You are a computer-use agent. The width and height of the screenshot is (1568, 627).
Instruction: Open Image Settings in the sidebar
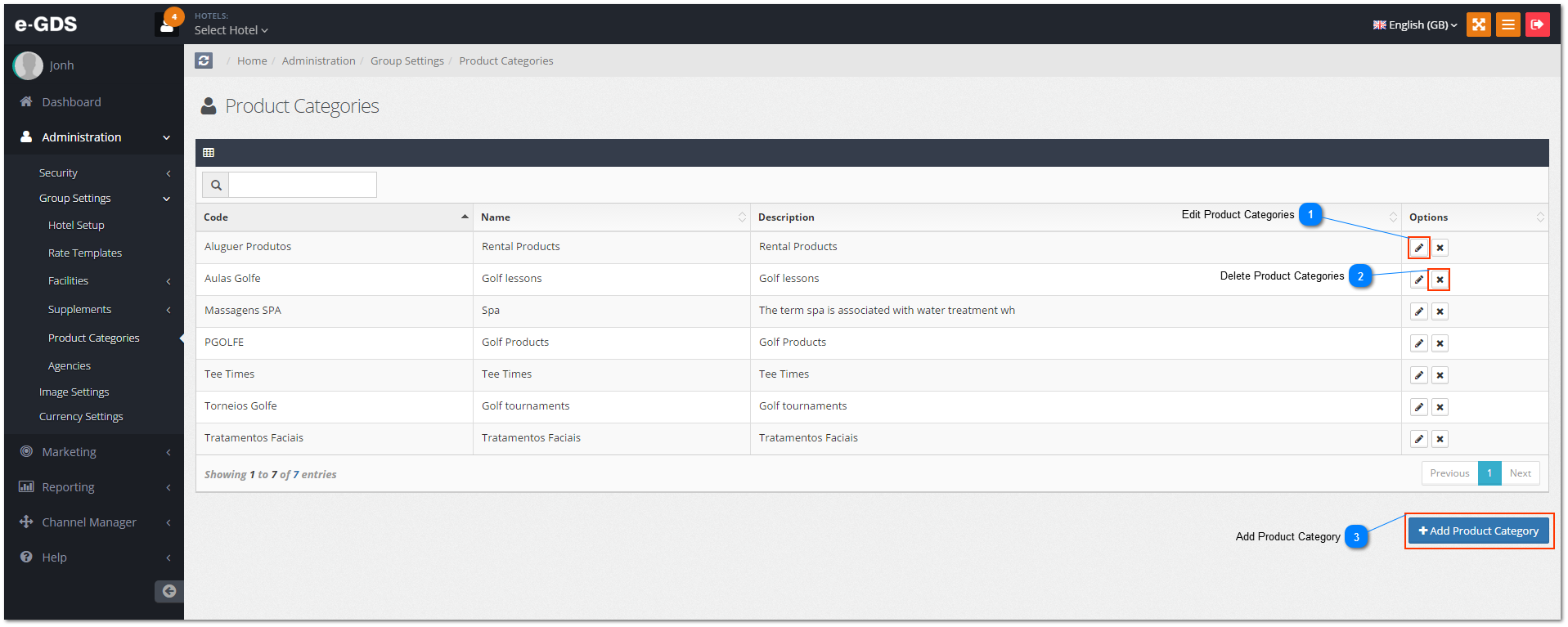pos(74,392)
